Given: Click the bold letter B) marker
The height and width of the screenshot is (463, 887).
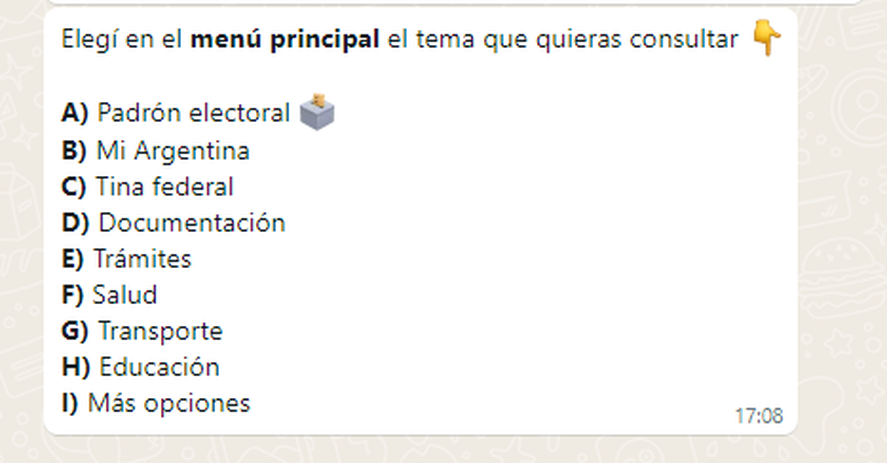Looking at the screenshot, I should pyautogui.click(x=74, y=151).
